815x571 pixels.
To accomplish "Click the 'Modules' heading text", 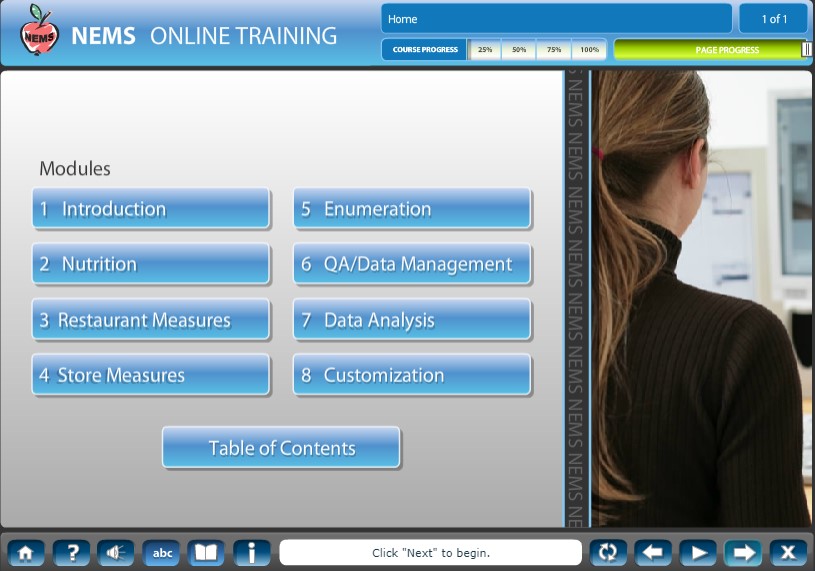I will tap(75, 168).
